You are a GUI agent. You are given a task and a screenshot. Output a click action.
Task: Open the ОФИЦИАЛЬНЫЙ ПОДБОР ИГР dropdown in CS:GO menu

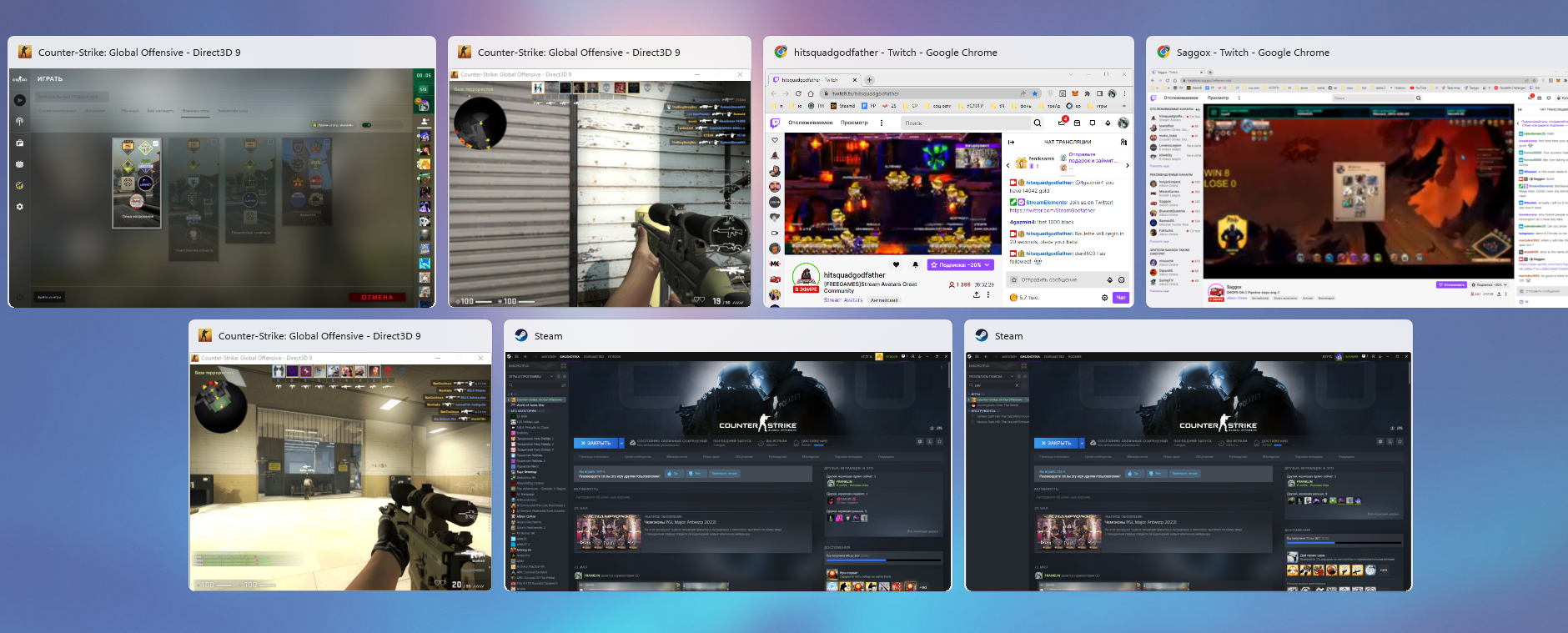point(73,97)
